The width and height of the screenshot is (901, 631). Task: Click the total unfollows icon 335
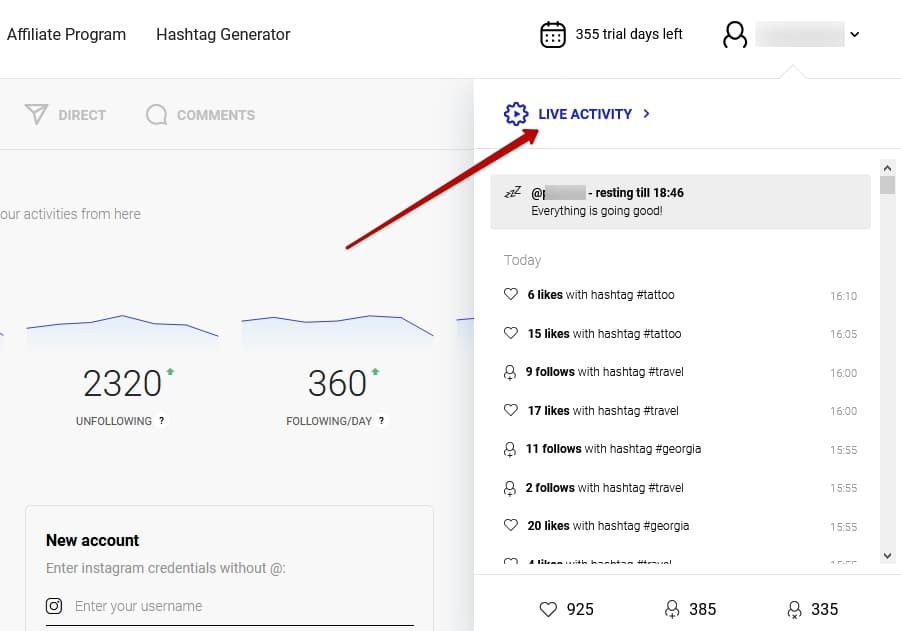click(794, 609)
